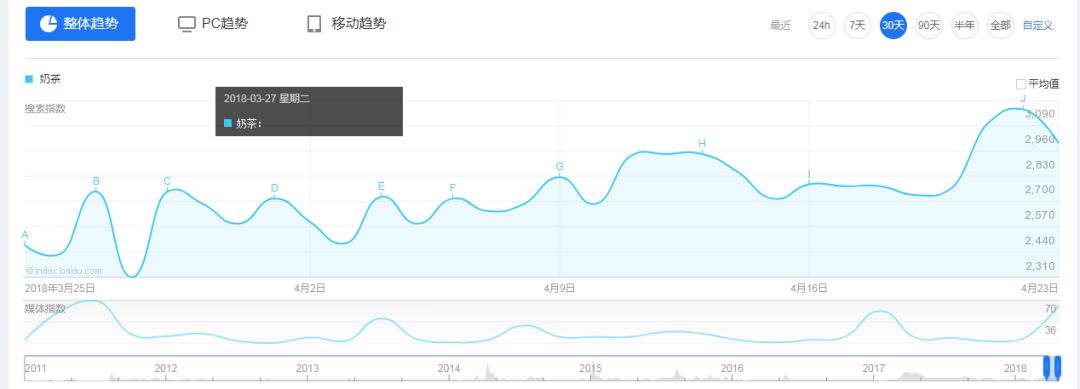Select news marker B on the chart

(x=96, y=182)
